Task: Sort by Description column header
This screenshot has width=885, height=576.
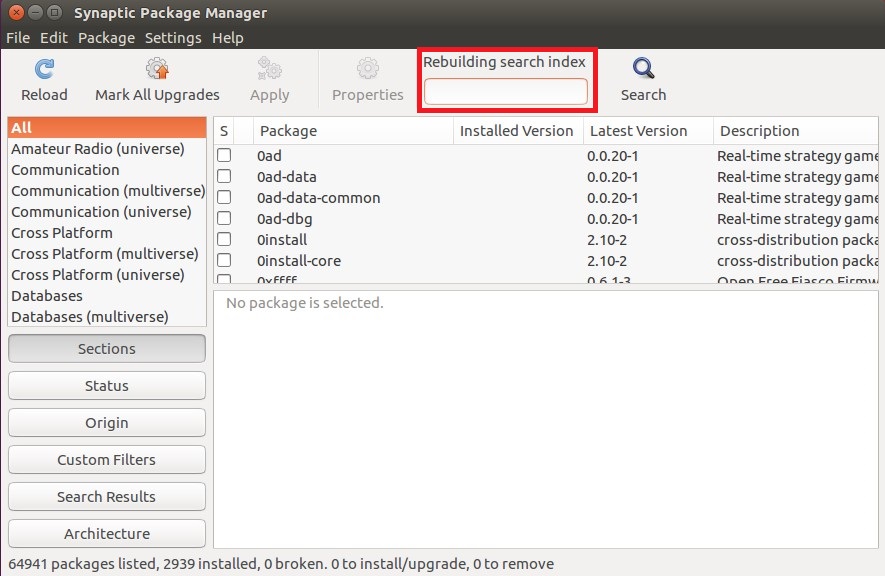Action: pyautogui.click(x=796, y=131)
